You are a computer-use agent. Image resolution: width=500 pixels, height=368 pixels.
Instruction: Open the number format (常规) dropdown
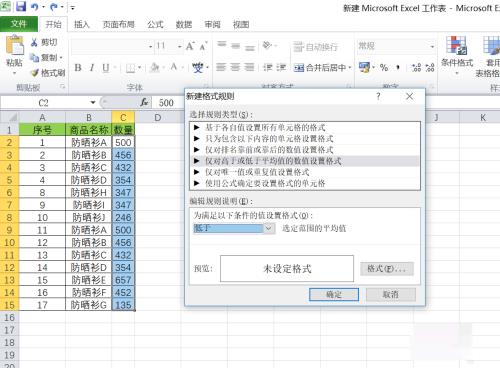(x=432, y=46)
